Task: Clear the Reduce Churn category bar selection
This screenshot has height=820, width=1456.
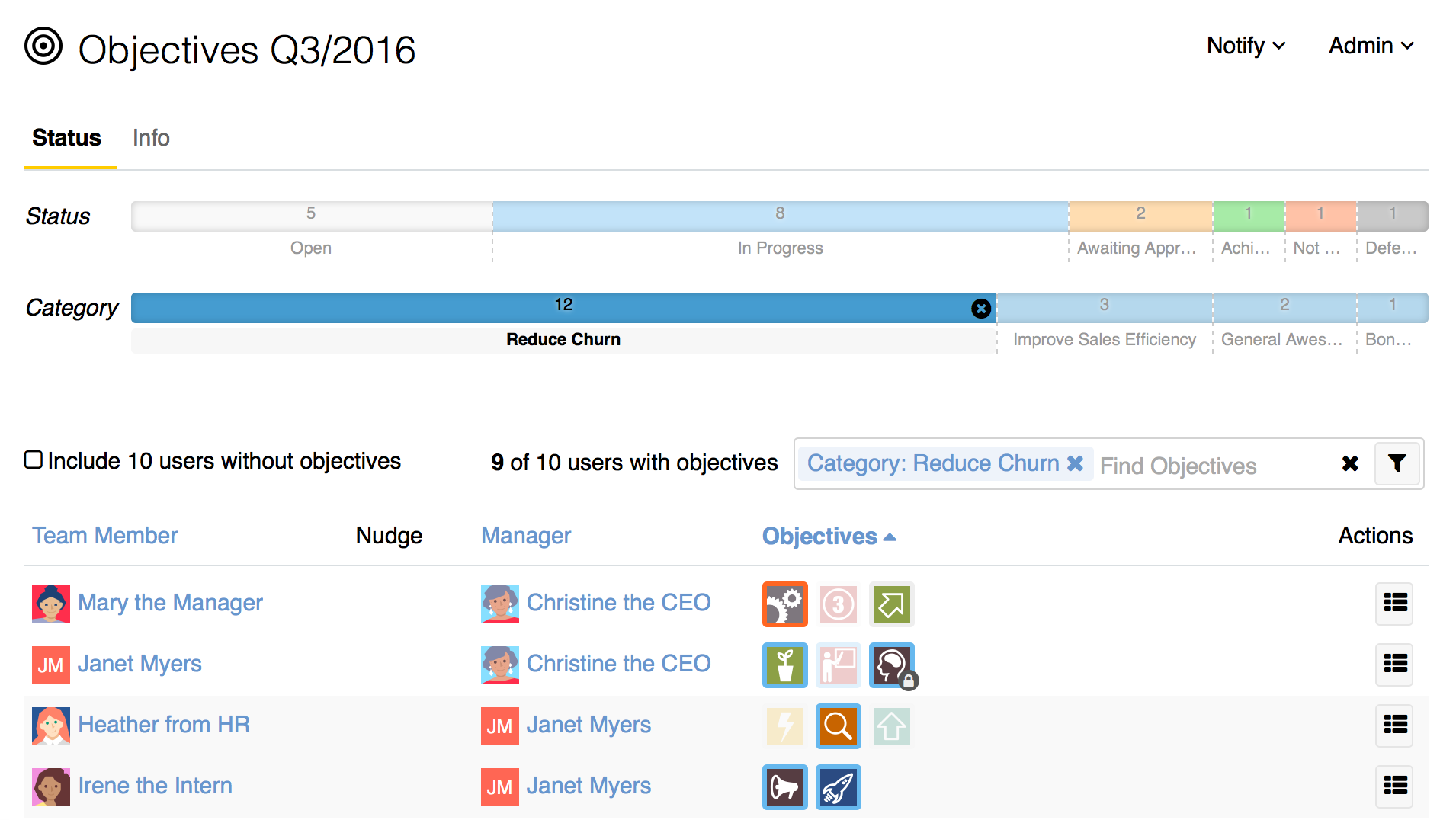Action: [981, 308]
